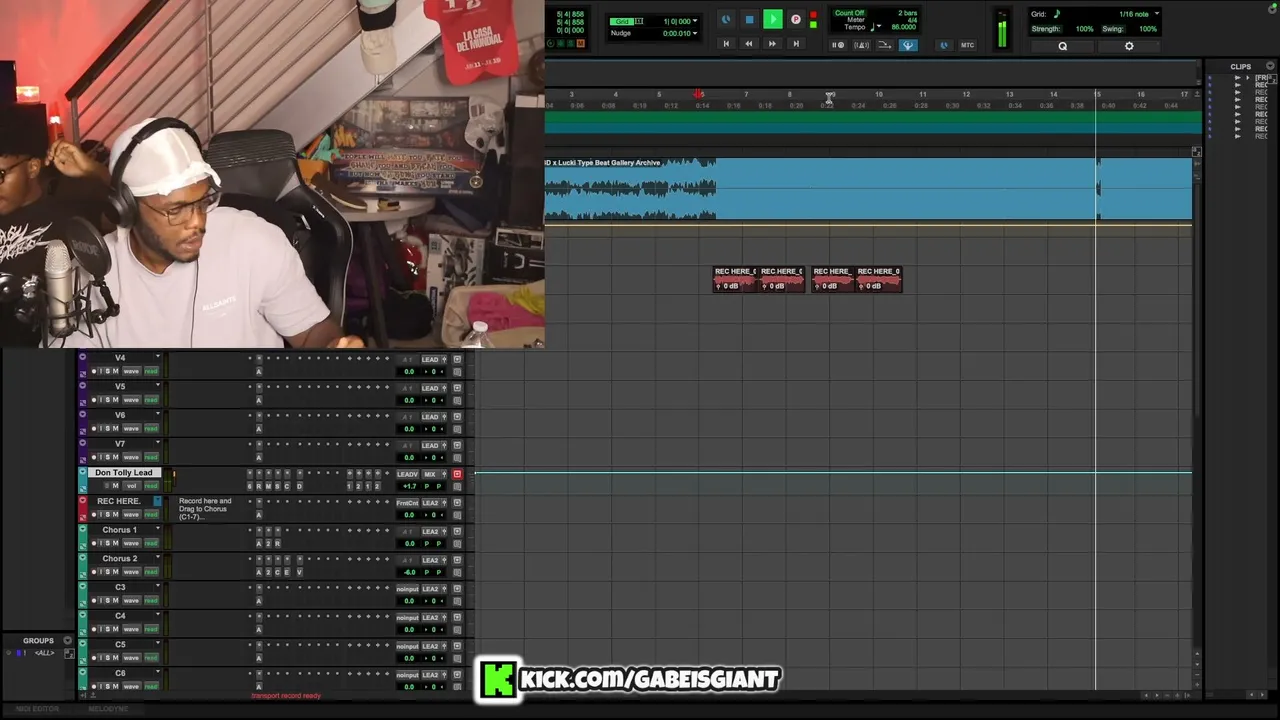This screenshot has width=1280, height=720.
Task: Toggle the metronome click button
Action: click(861, 45)
